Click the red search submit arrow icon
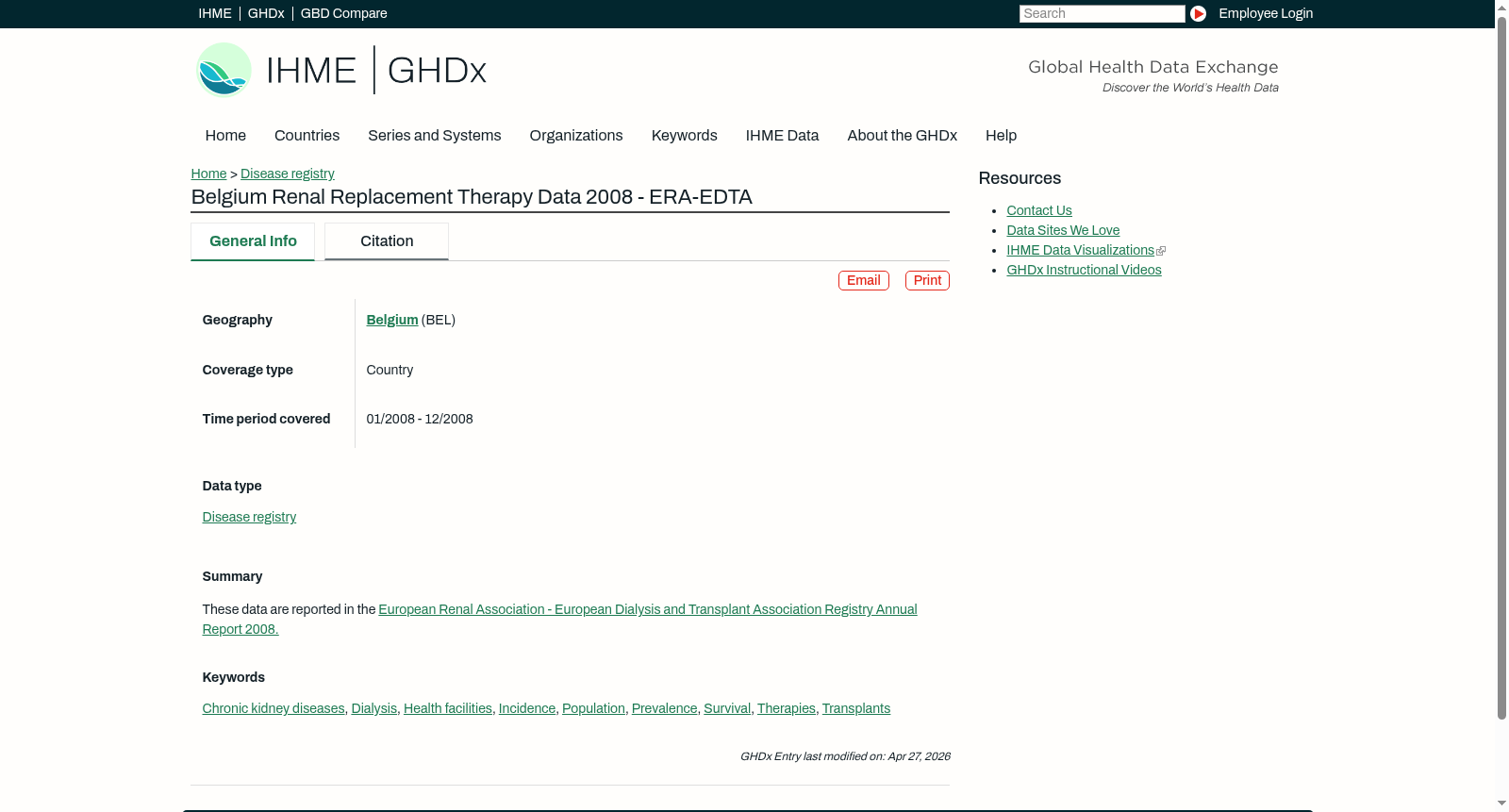Screen dimensions: 1509x812 click(1198, 13)
